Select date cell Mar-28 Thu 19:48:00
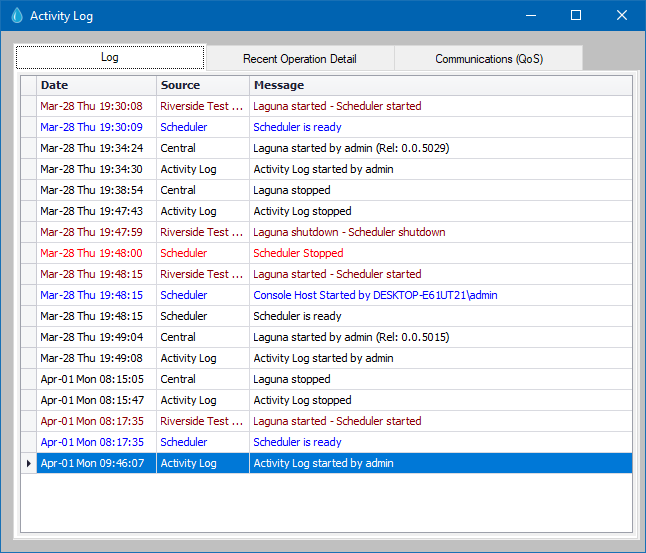The width and height of the screenshot is (646, 553). tap(96, 253)
